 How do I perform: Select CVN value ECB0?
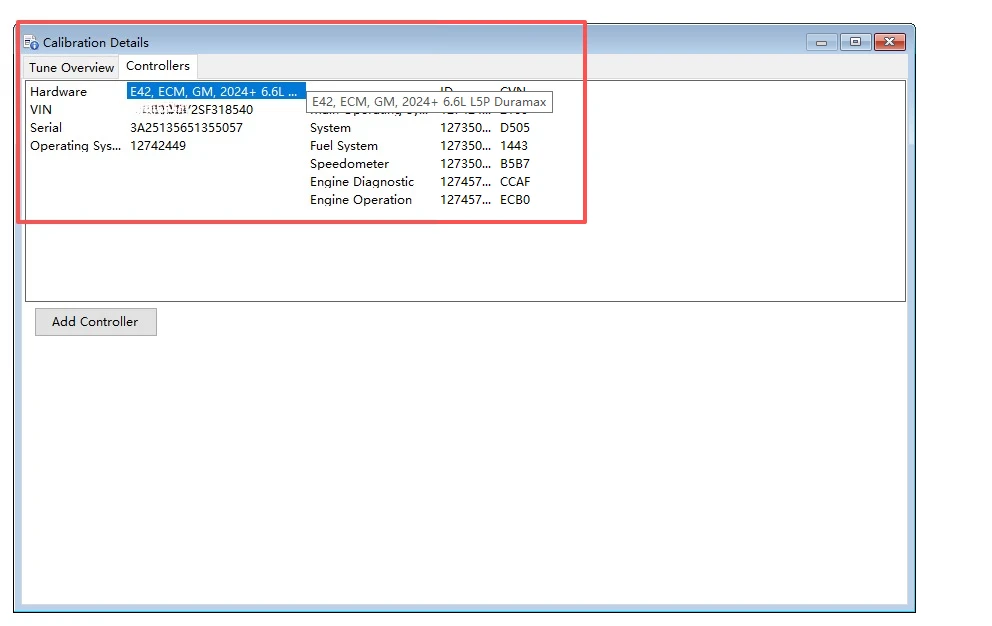(x=515, y=200)
